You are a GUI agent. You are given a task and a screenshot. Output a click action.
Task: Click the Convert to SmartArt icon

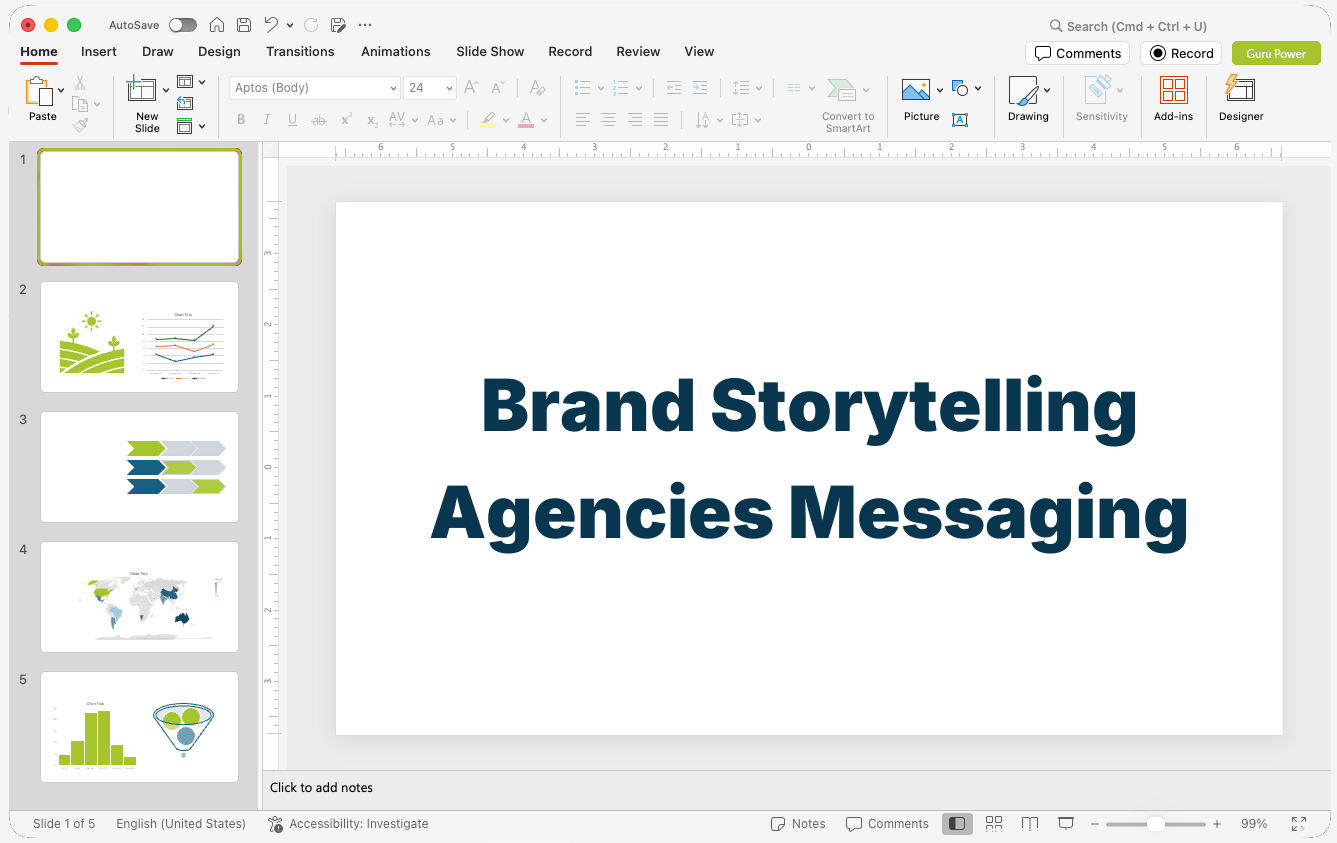[x=843, y=90]
